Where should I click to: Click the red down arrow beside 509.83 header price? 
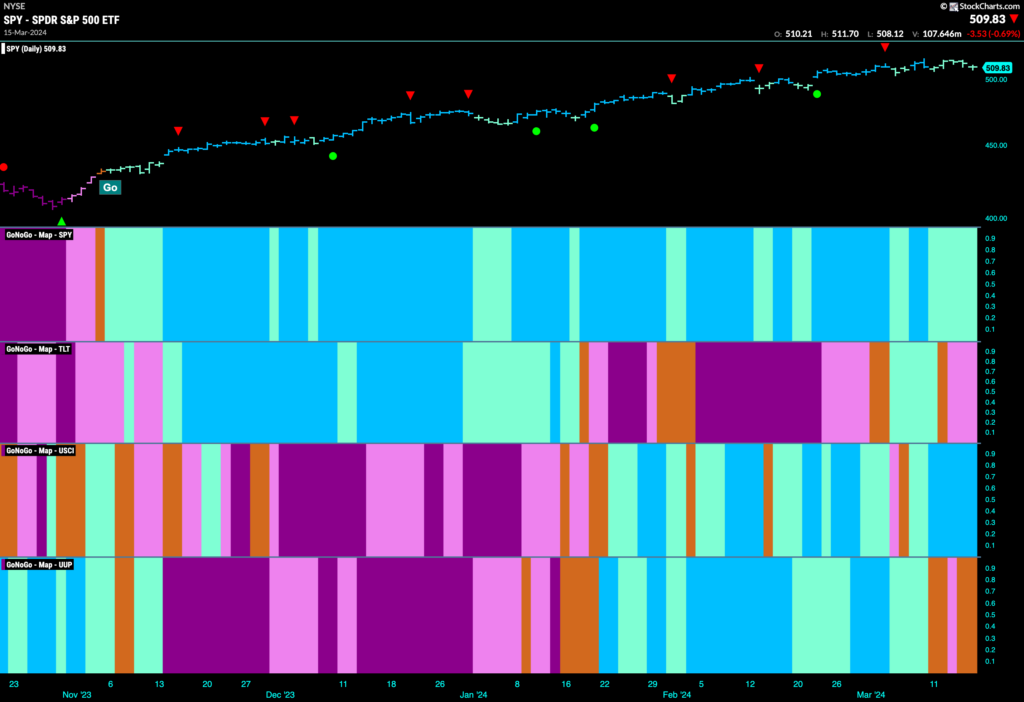click(1014, 19)
